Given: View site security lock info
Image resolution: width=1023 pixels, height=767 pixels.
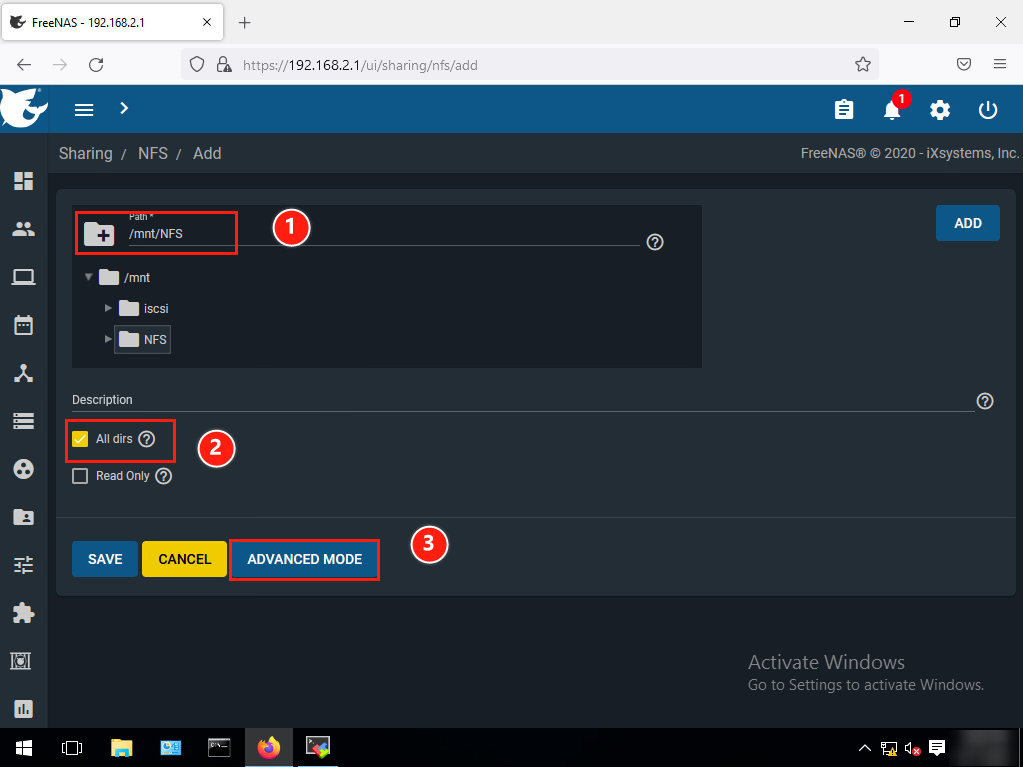Looking at the screenshot, I should [x=224, y=65].
